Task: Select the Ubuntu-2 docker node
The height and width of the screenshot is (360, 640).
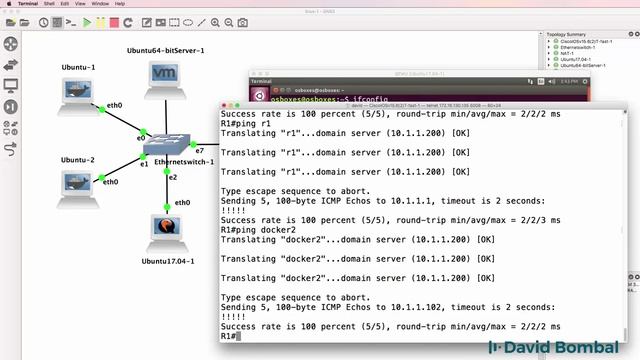Action: pos(78,189)
